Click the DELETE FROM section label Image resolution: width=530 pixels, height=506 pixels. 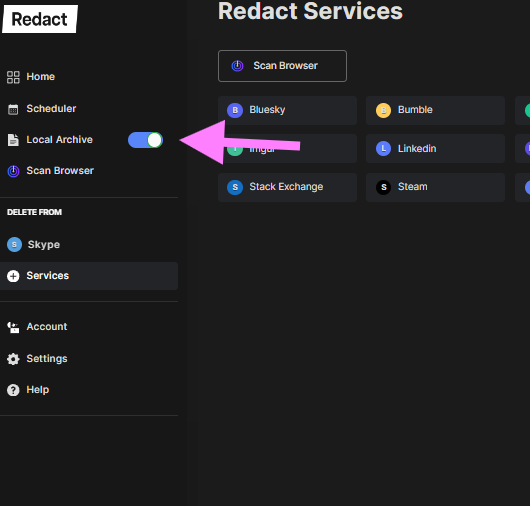[x=34, y=212]
